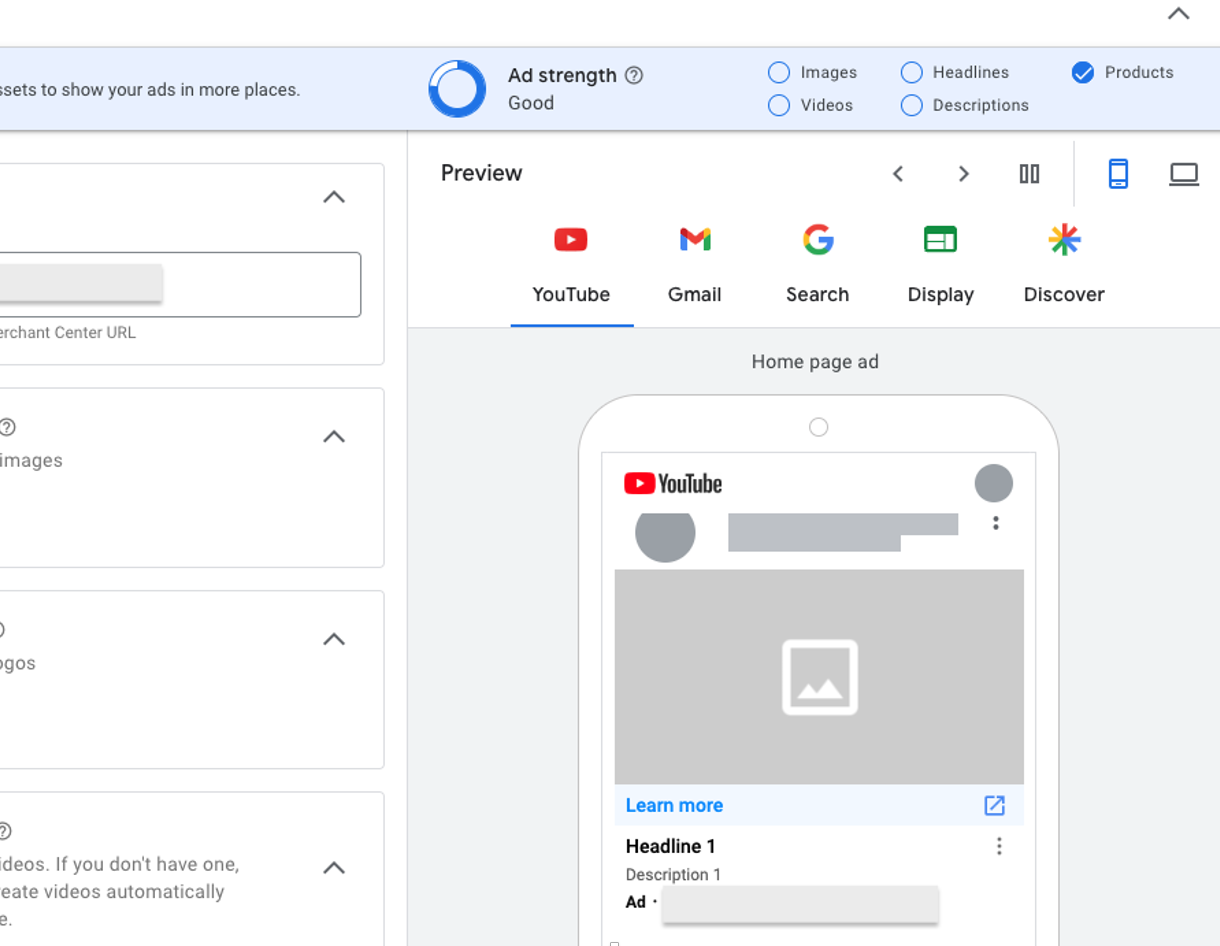This screenshot has width=1220, height=946.
Task: Select the YouTube preview tab
Action: tap(571, 266)
